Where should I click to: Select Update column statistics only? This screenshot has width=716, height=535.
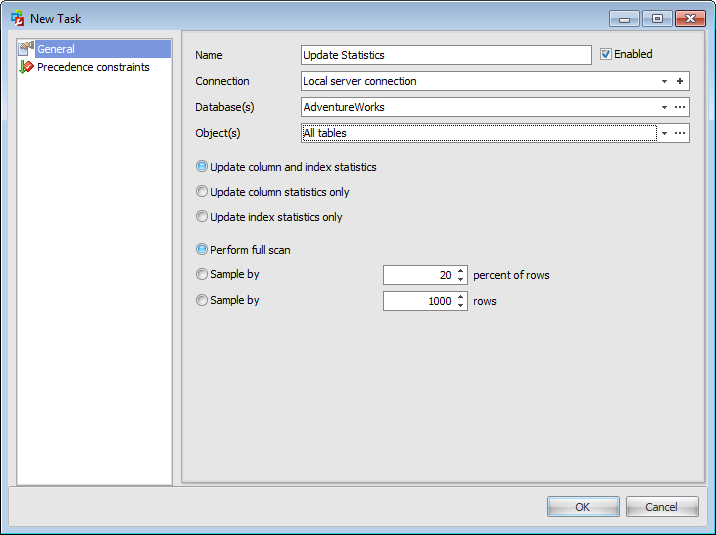pyautogui.click(x=202, y=192)
